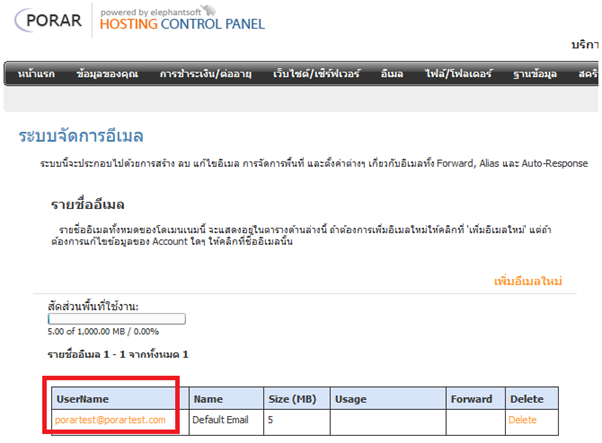602x443 pixels.
Task: Open the porartest@porartest.com account
Action: point(110,420)
